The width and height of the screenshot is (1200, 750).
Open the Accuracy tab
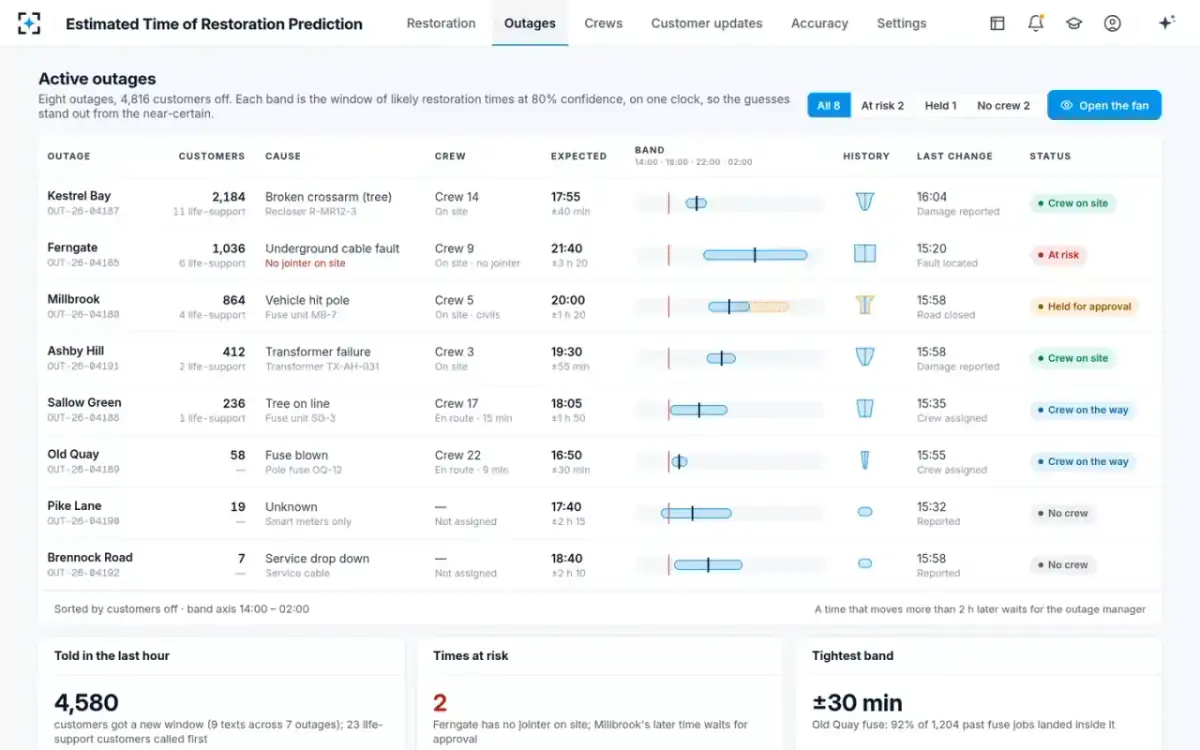[x=819, y=23]
